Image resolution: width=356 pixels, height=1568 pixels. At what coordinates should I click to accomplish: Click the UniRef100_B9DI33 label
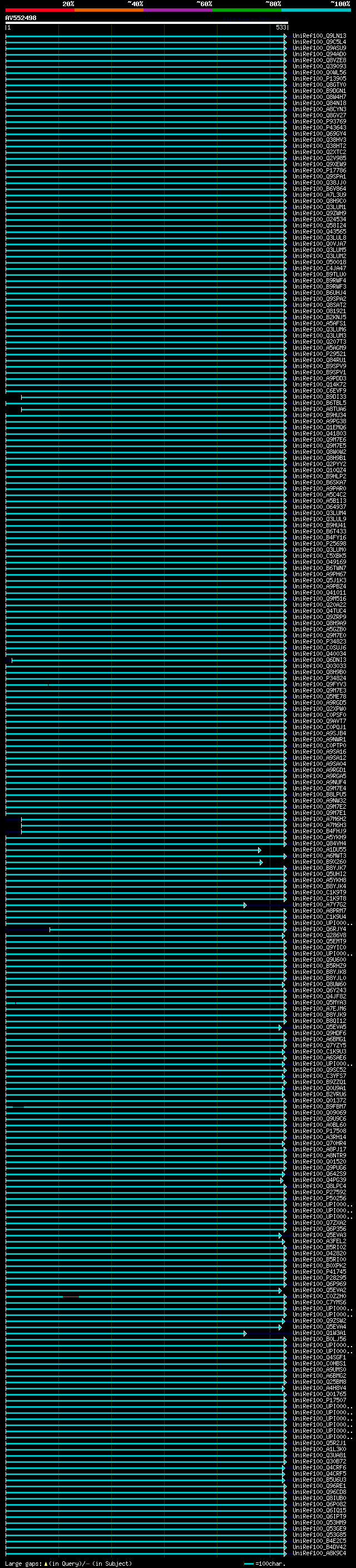[x=319, y=397]
